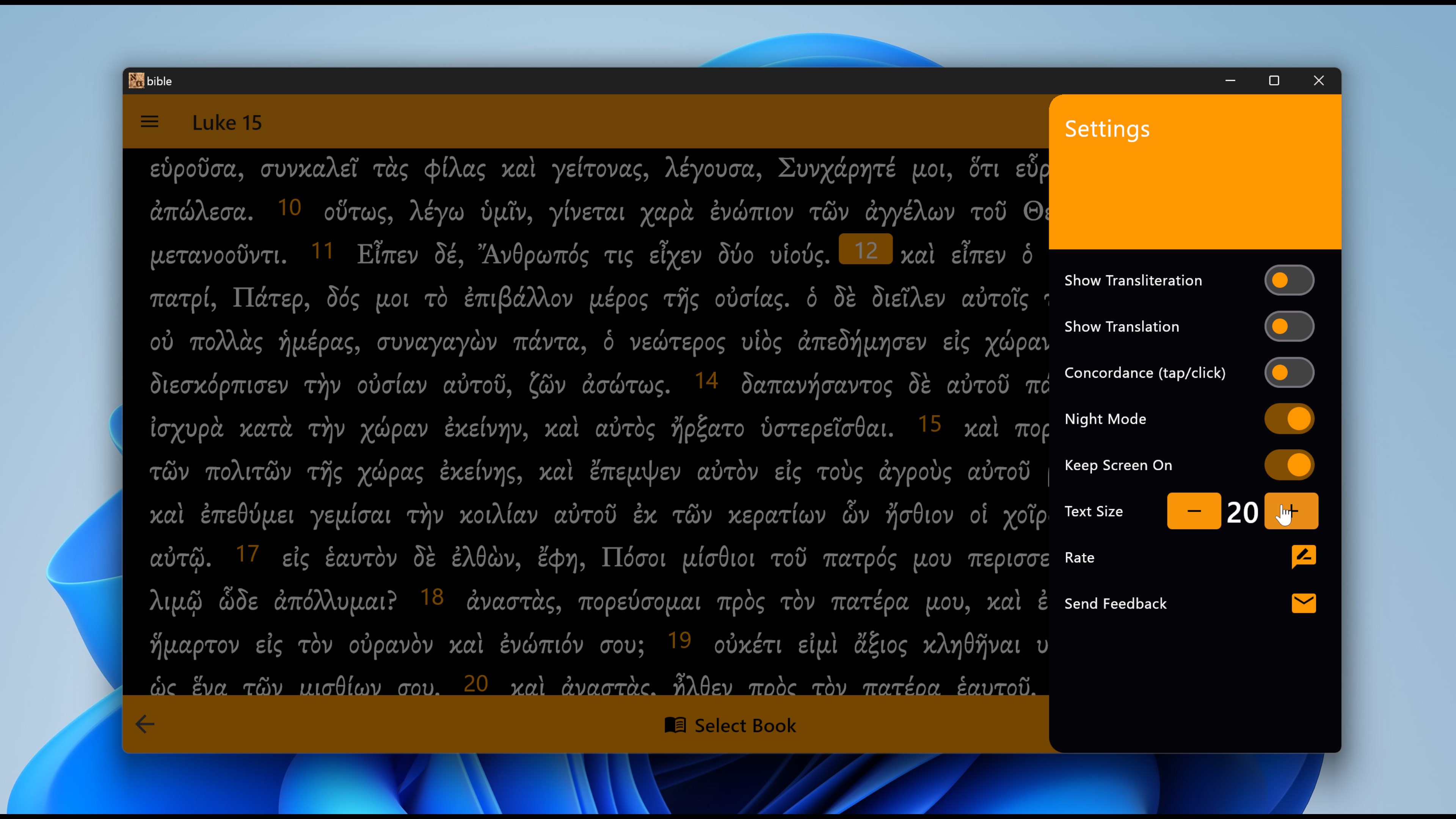The height and width of the screenshot is (819, 1456).
Task: Click the back arrow at bottom left
Action: click(145, 724)
